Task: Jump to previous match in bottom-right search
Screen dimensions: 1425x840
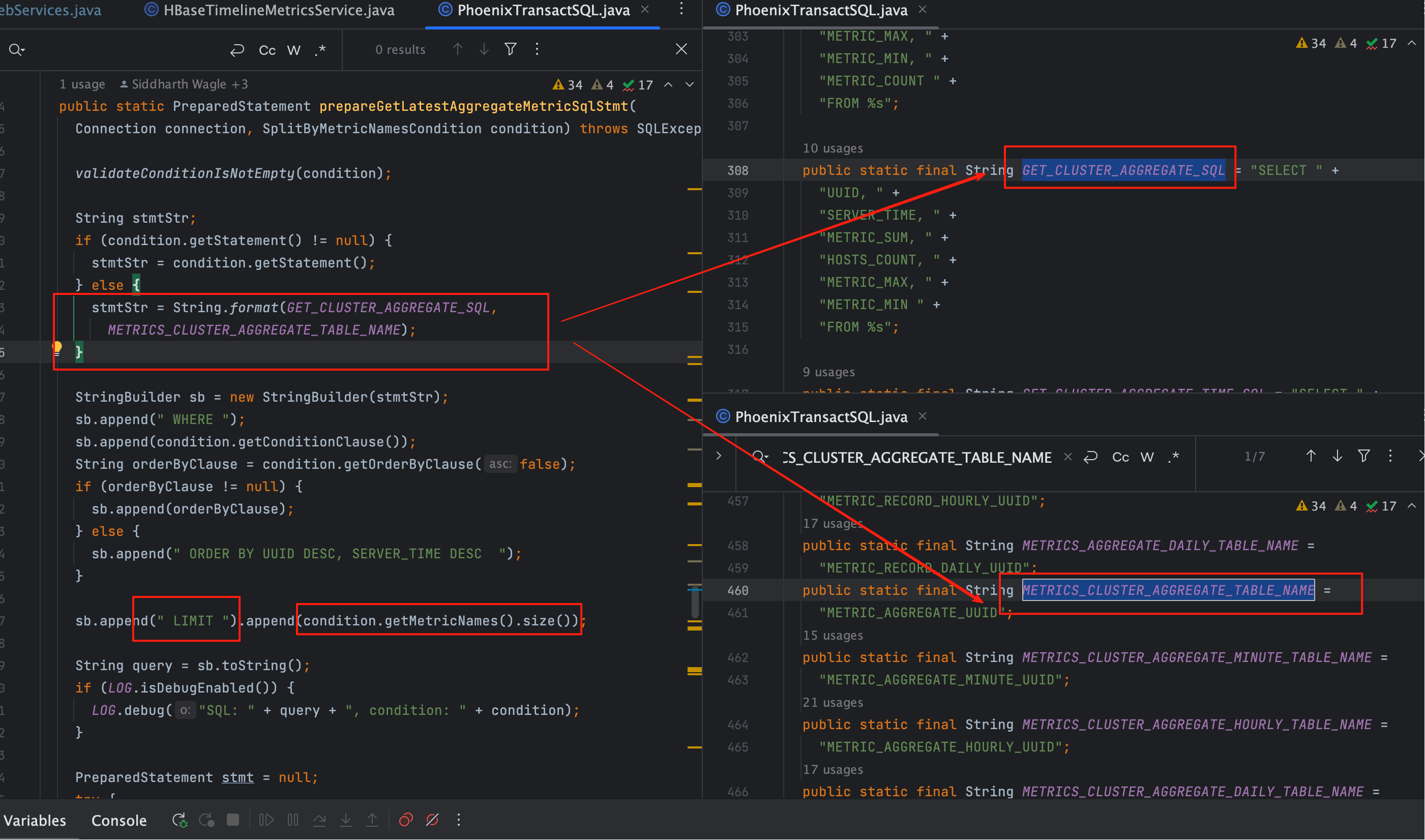Action: tap(1311, 456)
